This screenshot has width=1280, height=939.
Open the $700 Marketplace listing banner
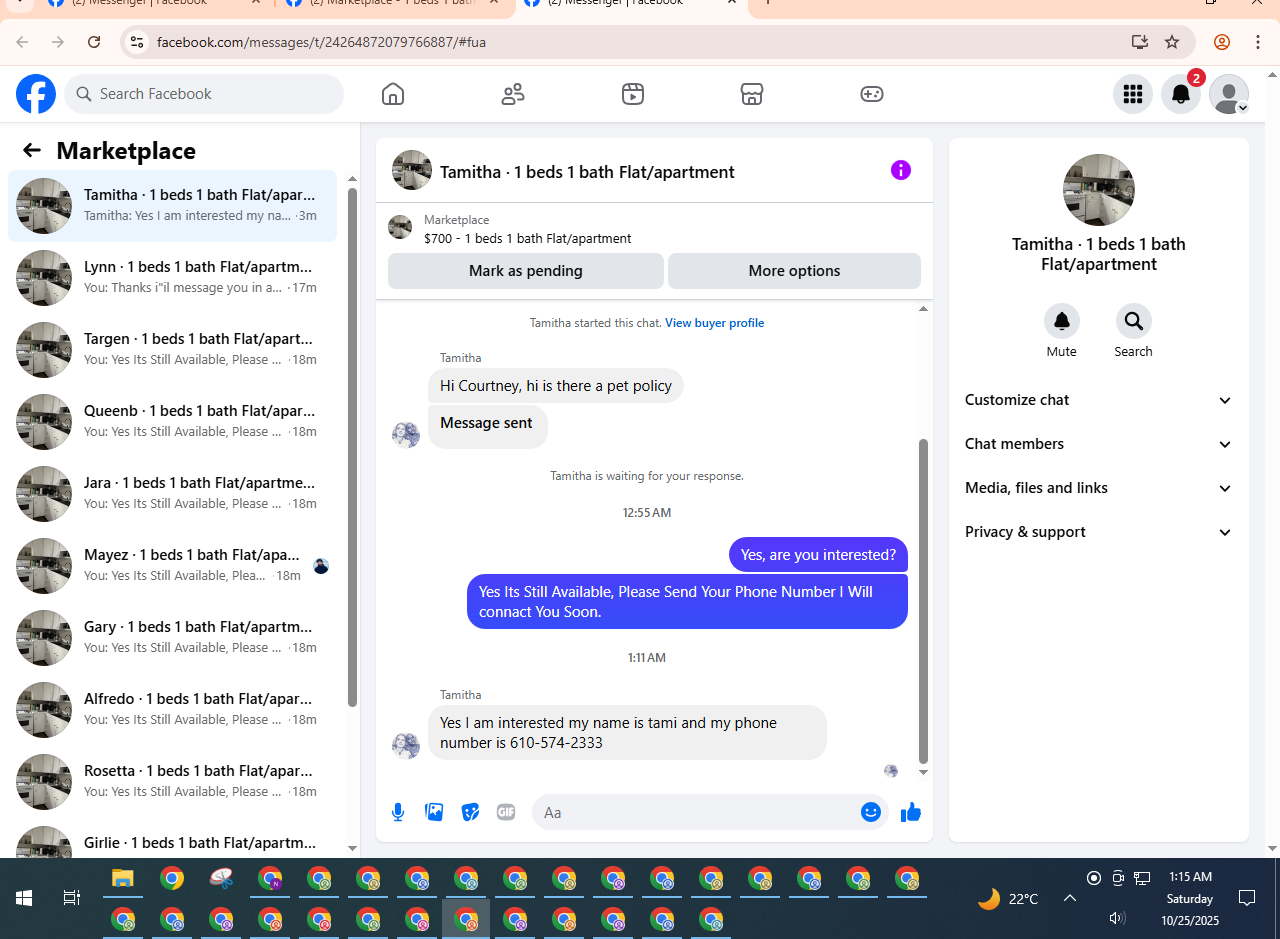[x=654, y=229]
